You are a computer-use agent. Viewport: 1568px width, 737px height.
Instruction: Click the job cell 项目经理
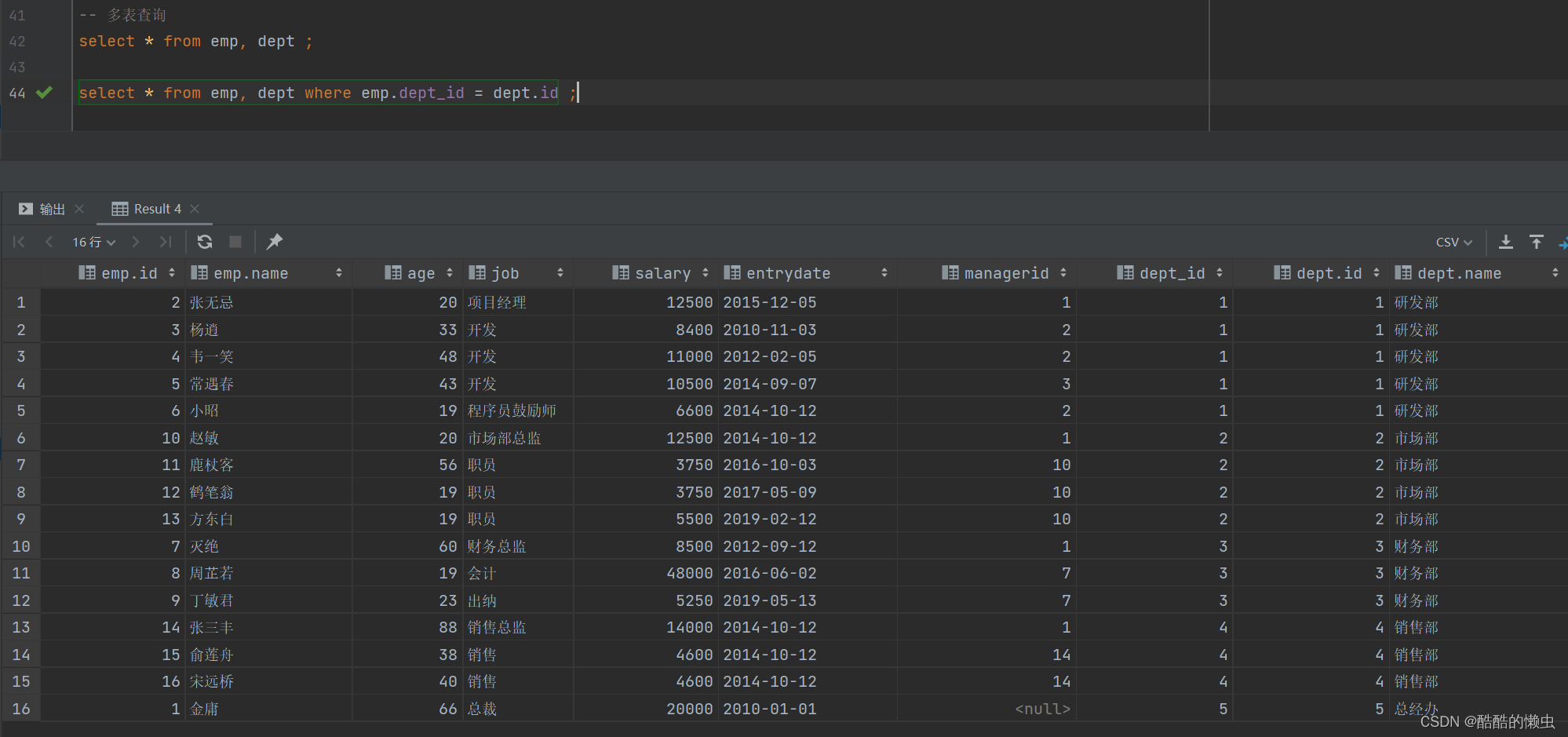pyautogui.click(x=518, y=302)
